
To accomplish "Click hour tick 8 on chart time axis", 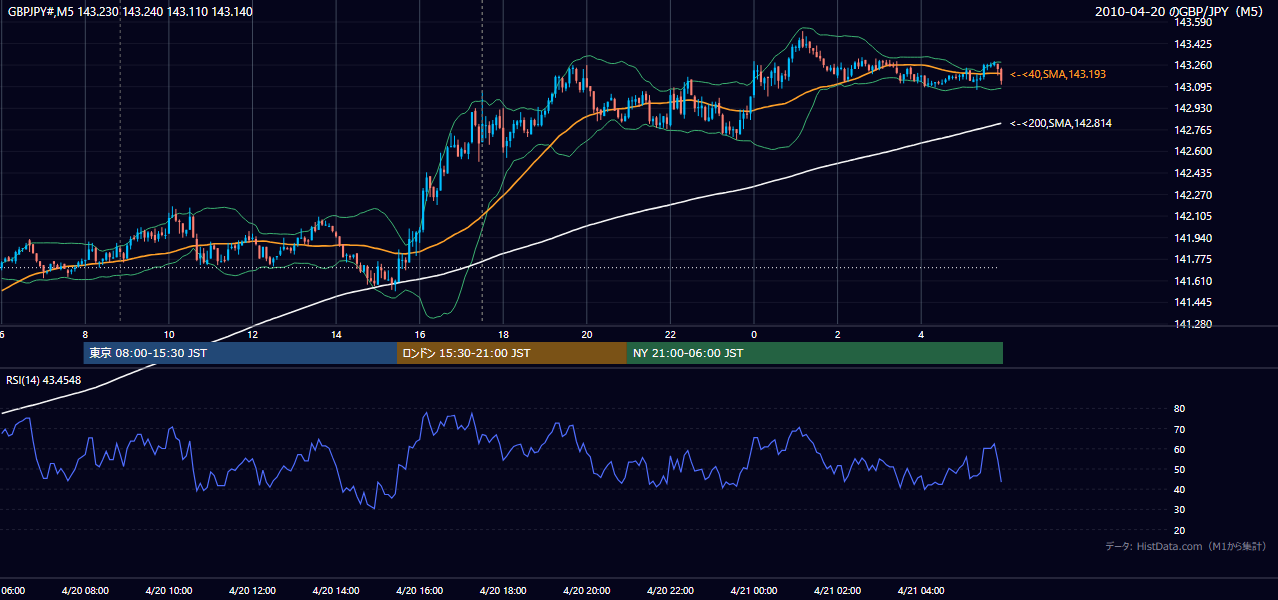I will (x=85, y=334).
